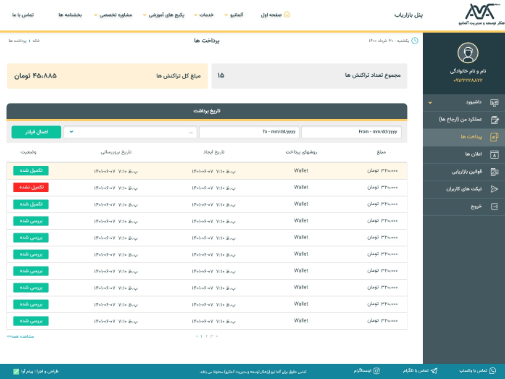This screenshot has width=505, height=379.
Task: Click the phone number under the user name
Action: (468, 80)
